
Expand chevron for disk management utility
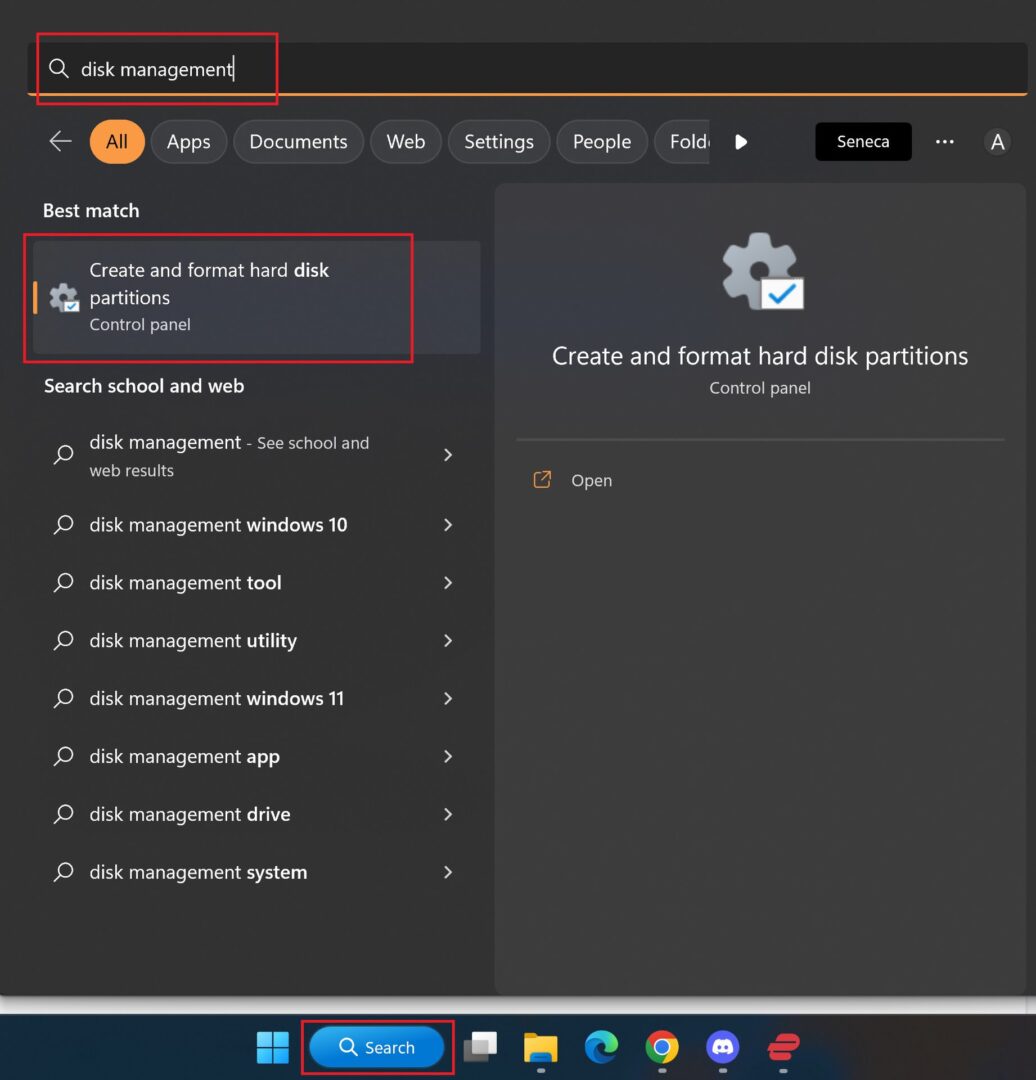coord(448,641)
